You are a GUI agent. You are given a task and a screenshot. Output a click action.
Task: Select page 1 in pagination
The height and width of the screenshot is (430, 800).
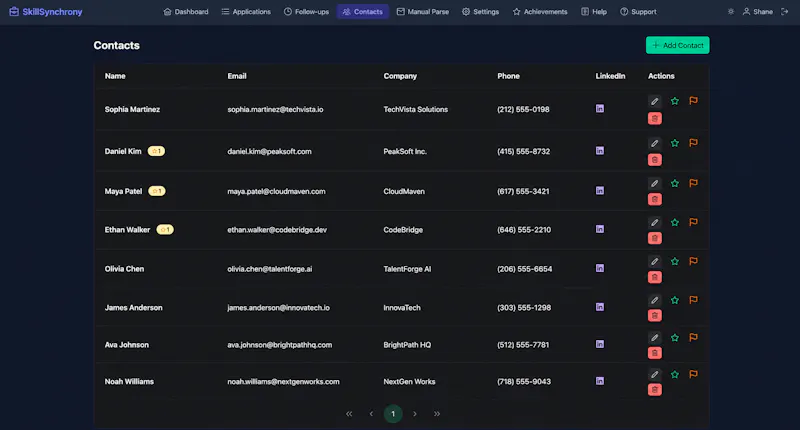coord(393,414)
